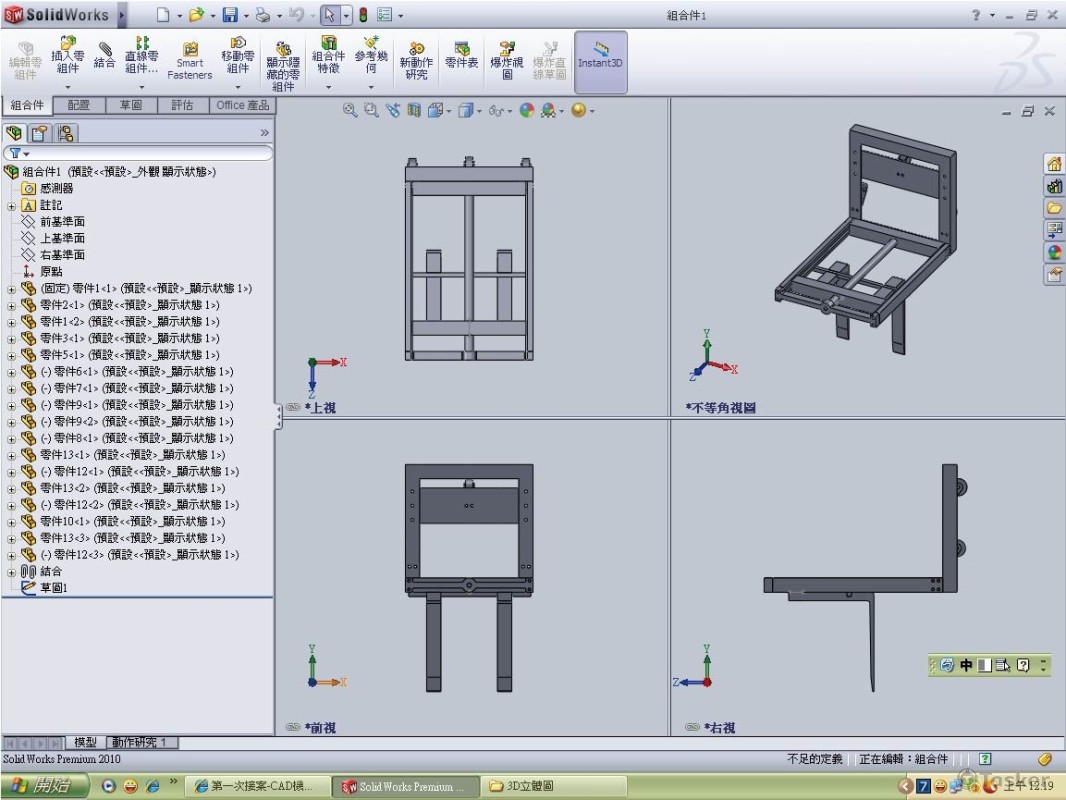Open the 爆炸視圖 exploded view tool
1066x800 pixels.
click(x=507, y=60)
